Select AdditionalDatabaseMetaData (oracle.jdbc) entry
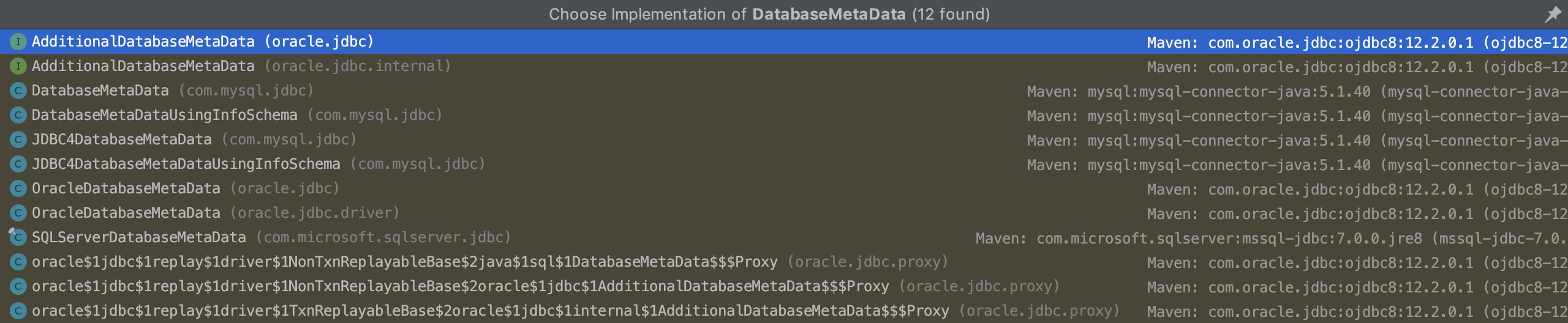The image size is (1568, 323). [784, 42]
